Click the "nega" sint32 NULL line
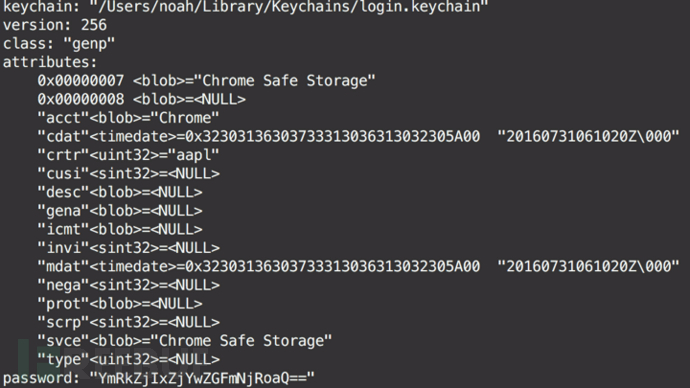The height and width of the screenshot is (388, 690). click(x=128, y=286)
